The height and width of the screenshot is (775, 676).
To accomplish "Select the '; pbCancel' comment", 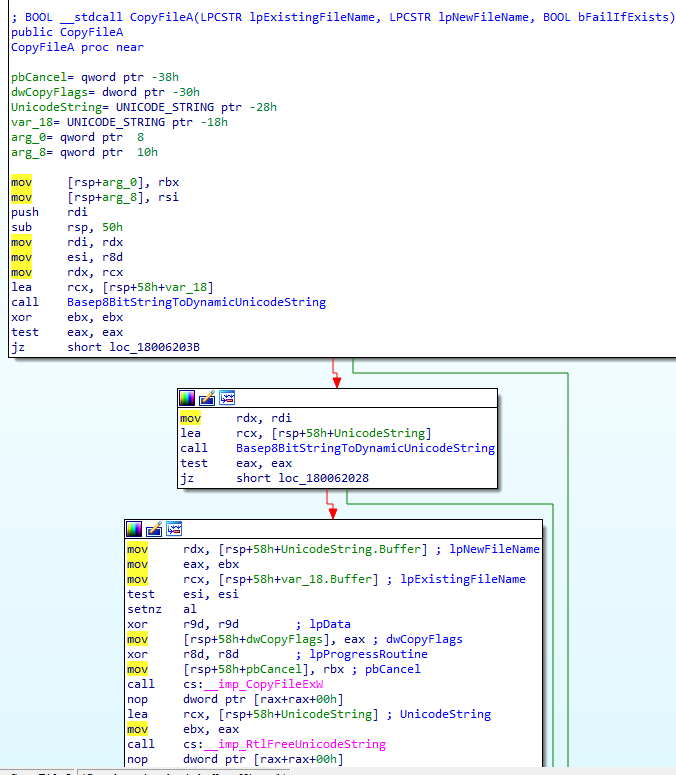I will (386, 669).
